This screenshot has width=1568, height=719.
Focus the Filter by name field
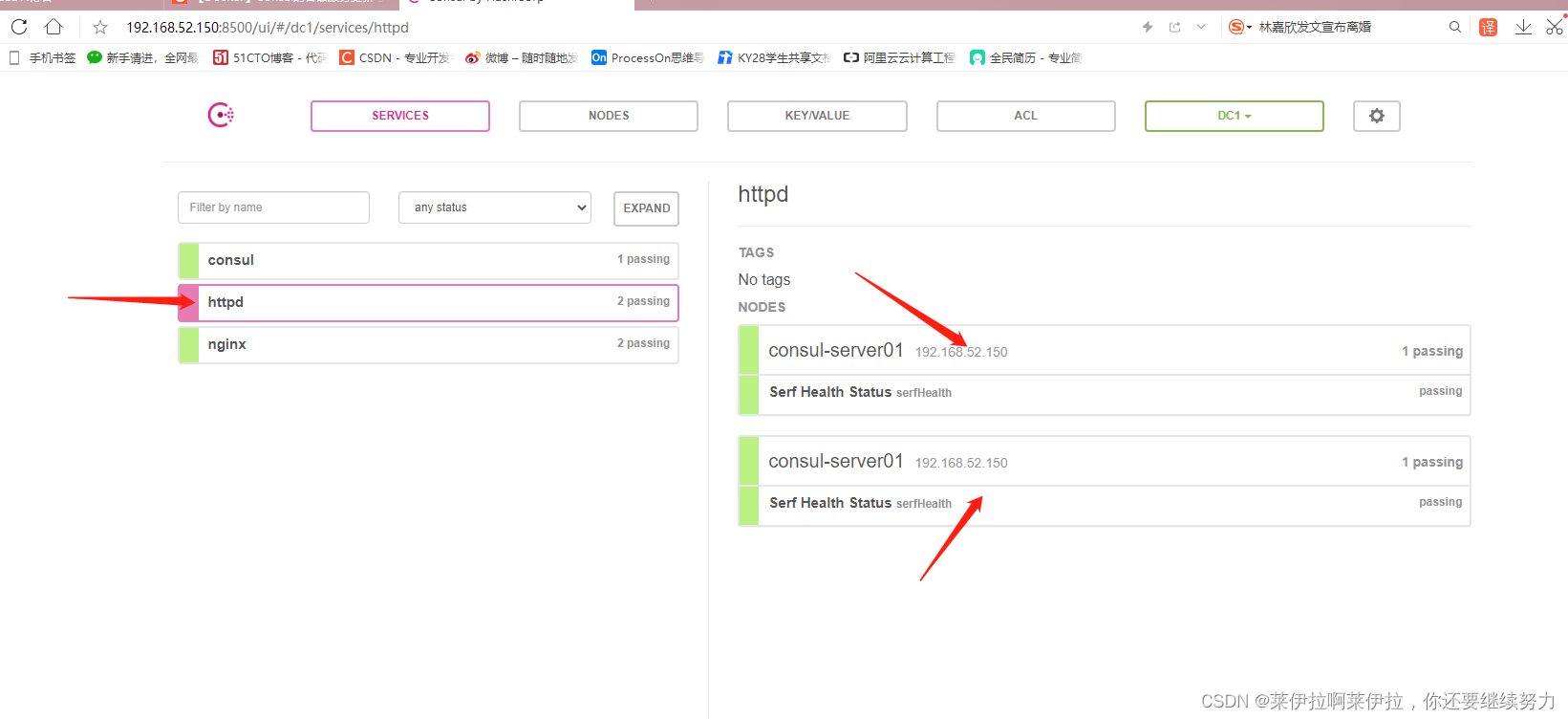pos(273,207)
